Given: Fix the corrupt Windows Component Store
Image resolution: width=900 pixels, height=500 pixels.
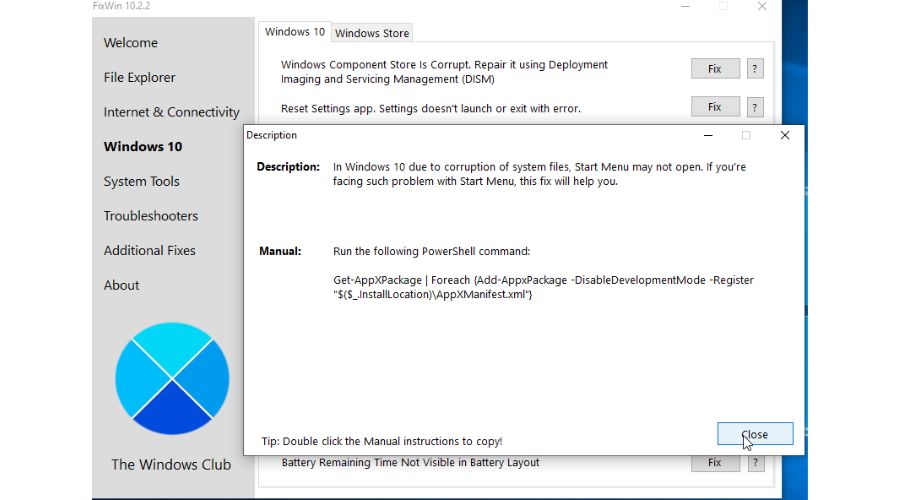Looking at the screenshot, I should point(715,69).
